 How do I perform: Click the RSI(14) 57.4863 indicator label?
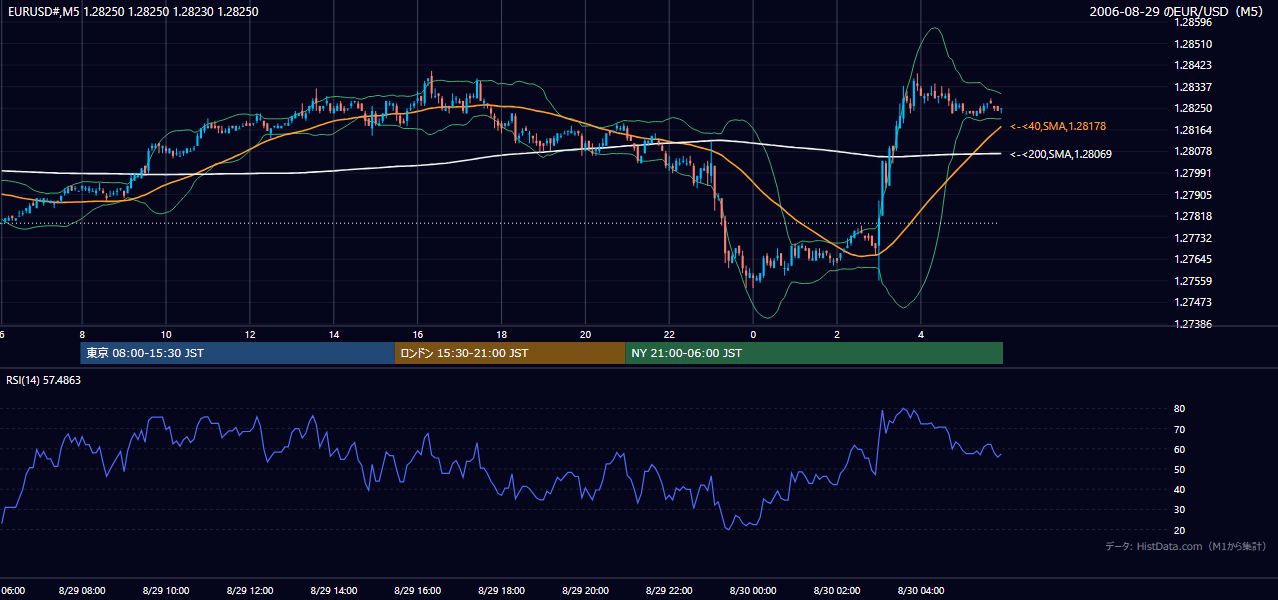(44, 380)
